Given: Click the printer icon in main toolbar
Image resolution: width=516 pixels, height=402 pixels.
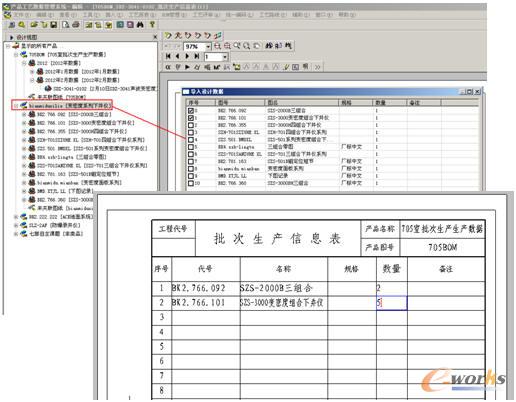Looking at the screenshot, I should click(x=76, y=25).
